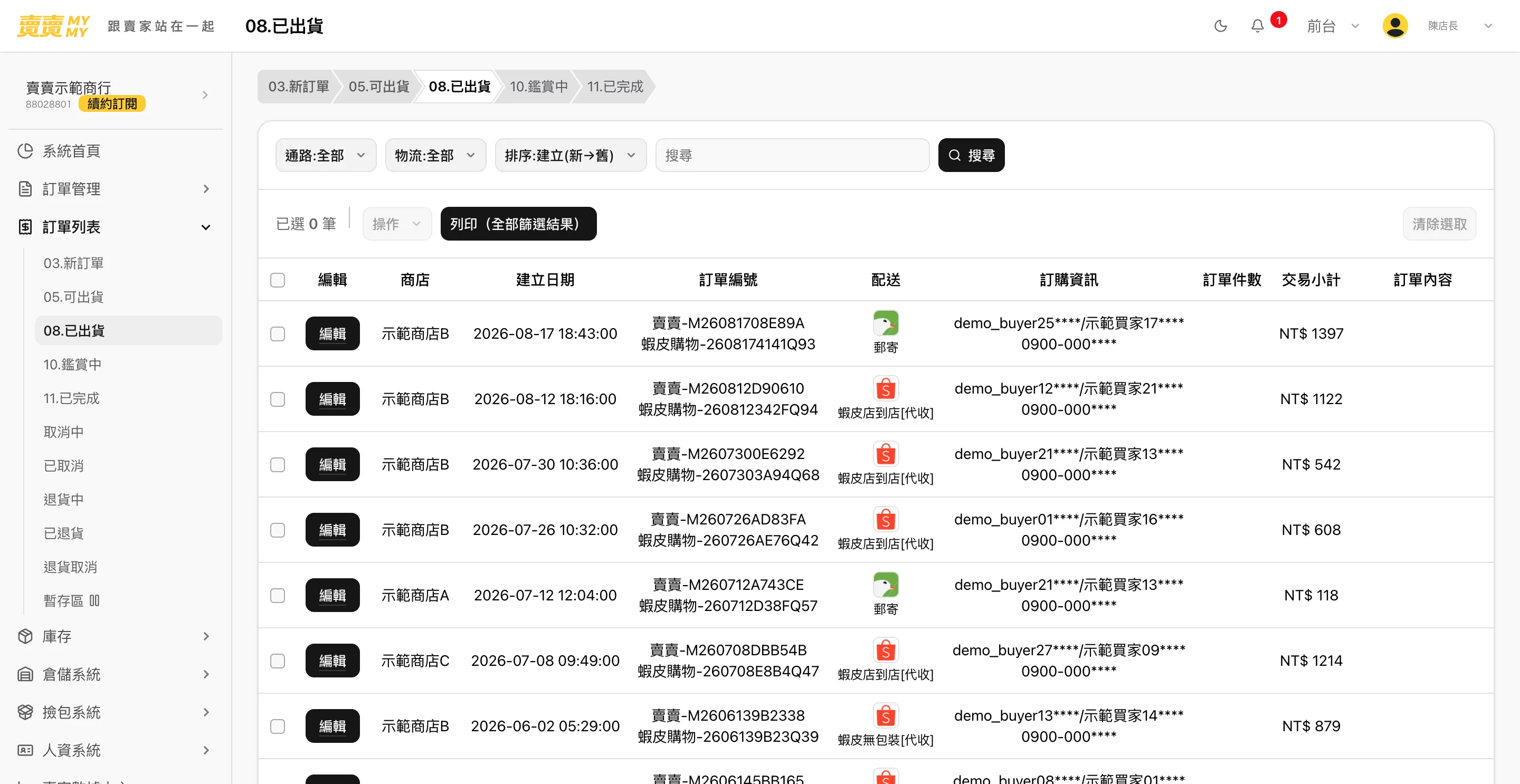Click 編輯 for order M26081708E89A
Viewport: 1520px width, 784px height.
[x=332, y=333]
